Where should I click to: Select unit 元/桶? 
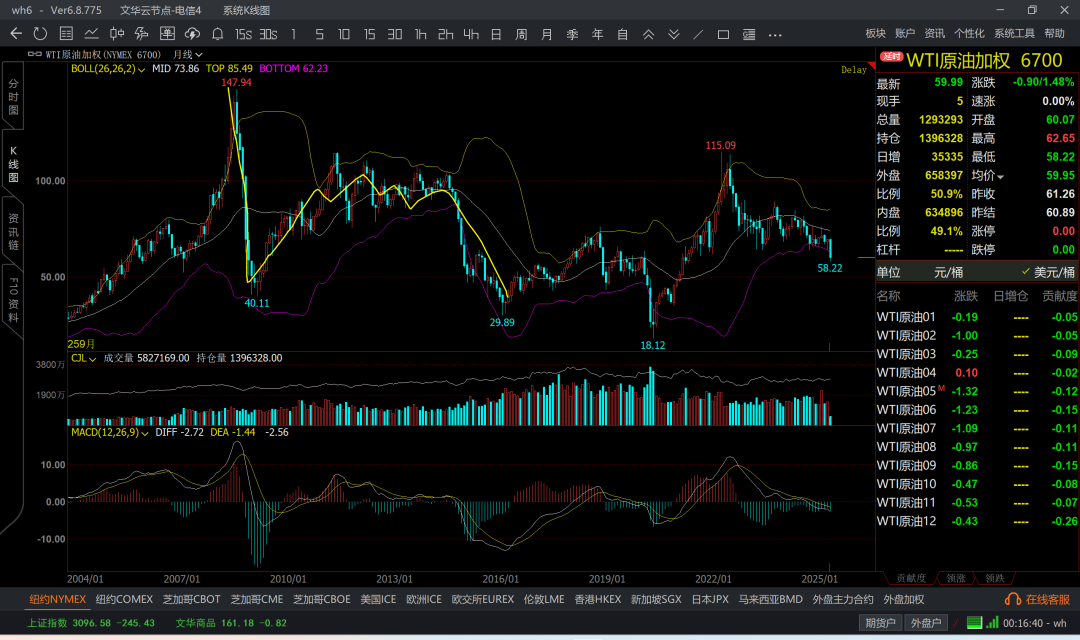(x=948, y=272)
